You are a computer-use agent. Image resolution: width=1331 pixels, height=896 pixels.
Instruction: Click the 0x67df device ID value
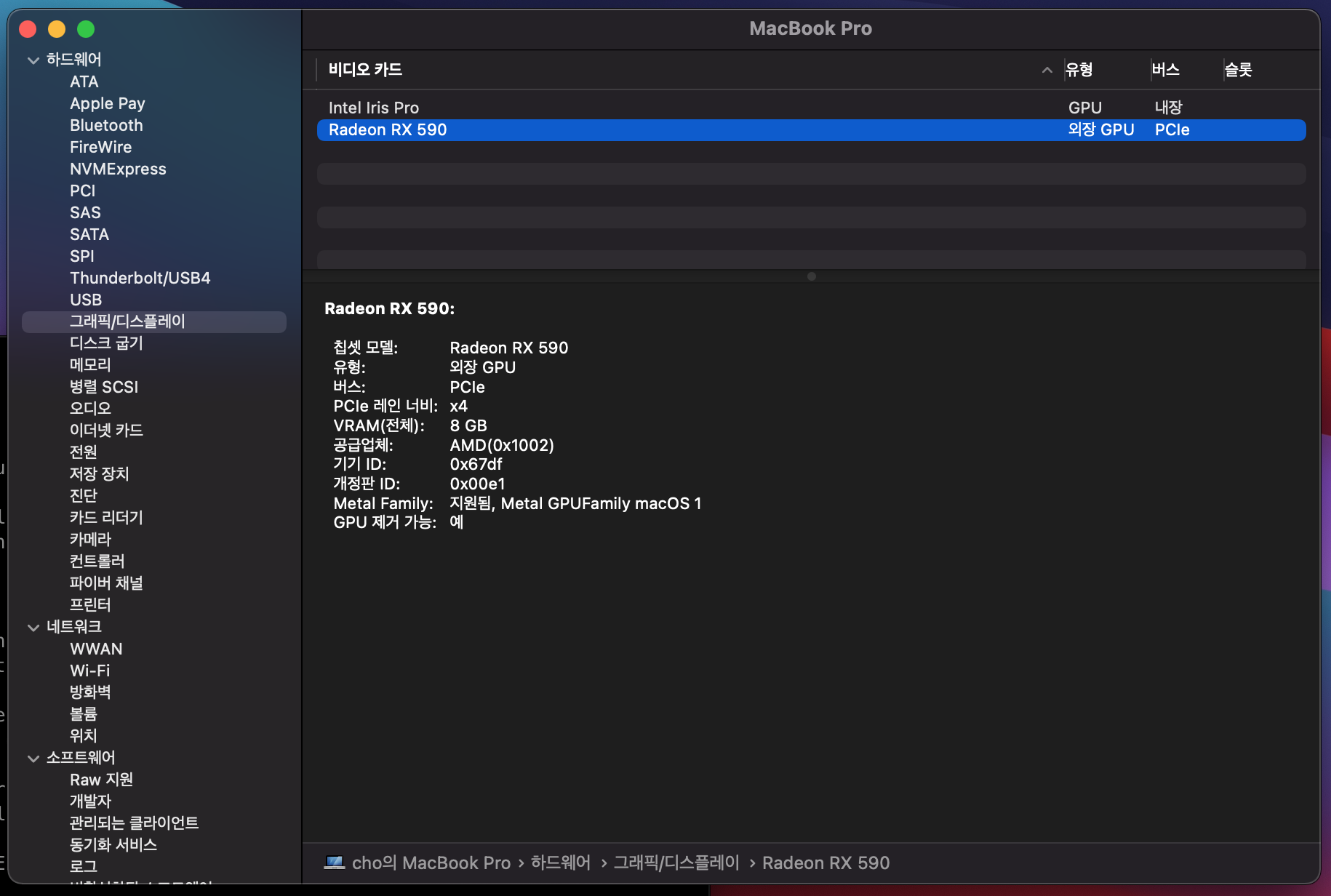(476, 465)
